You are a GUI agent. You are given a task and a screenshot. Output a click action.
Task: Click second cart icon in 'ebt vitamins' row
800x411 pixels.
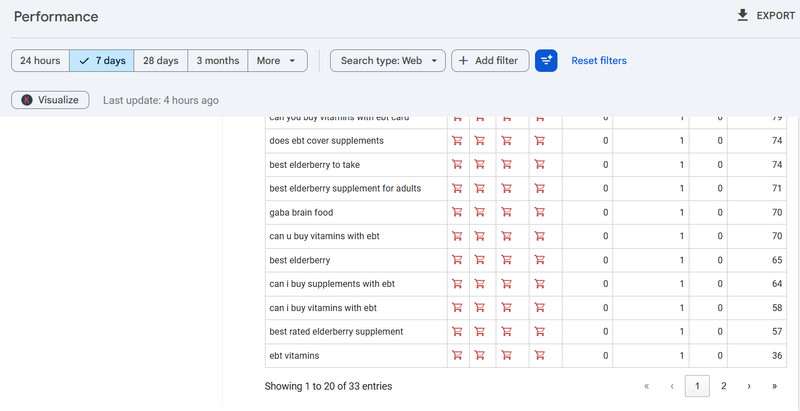pos(480,355)
